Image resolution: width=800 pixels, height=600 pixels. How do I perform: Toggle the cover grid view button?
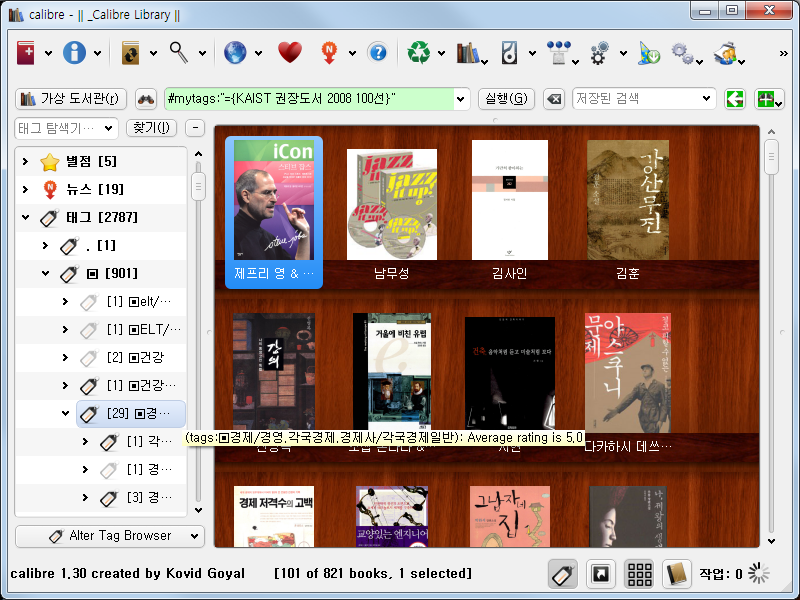[640, 573]
